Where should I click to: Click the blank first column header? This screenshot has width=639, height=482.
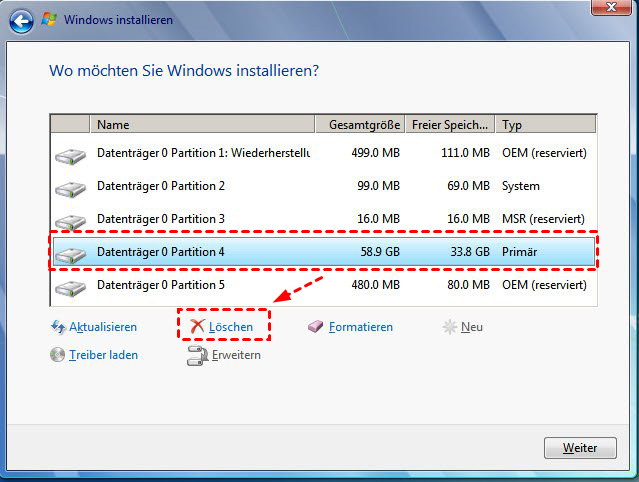click(70, 124)
